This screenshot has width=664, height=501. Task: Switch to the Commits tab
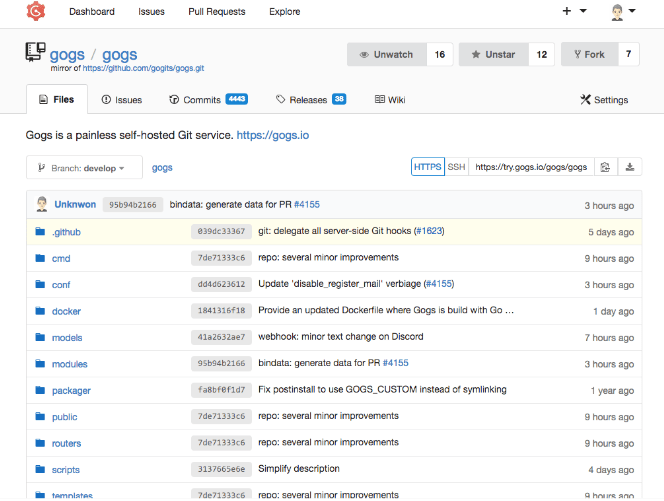point(202,100)
